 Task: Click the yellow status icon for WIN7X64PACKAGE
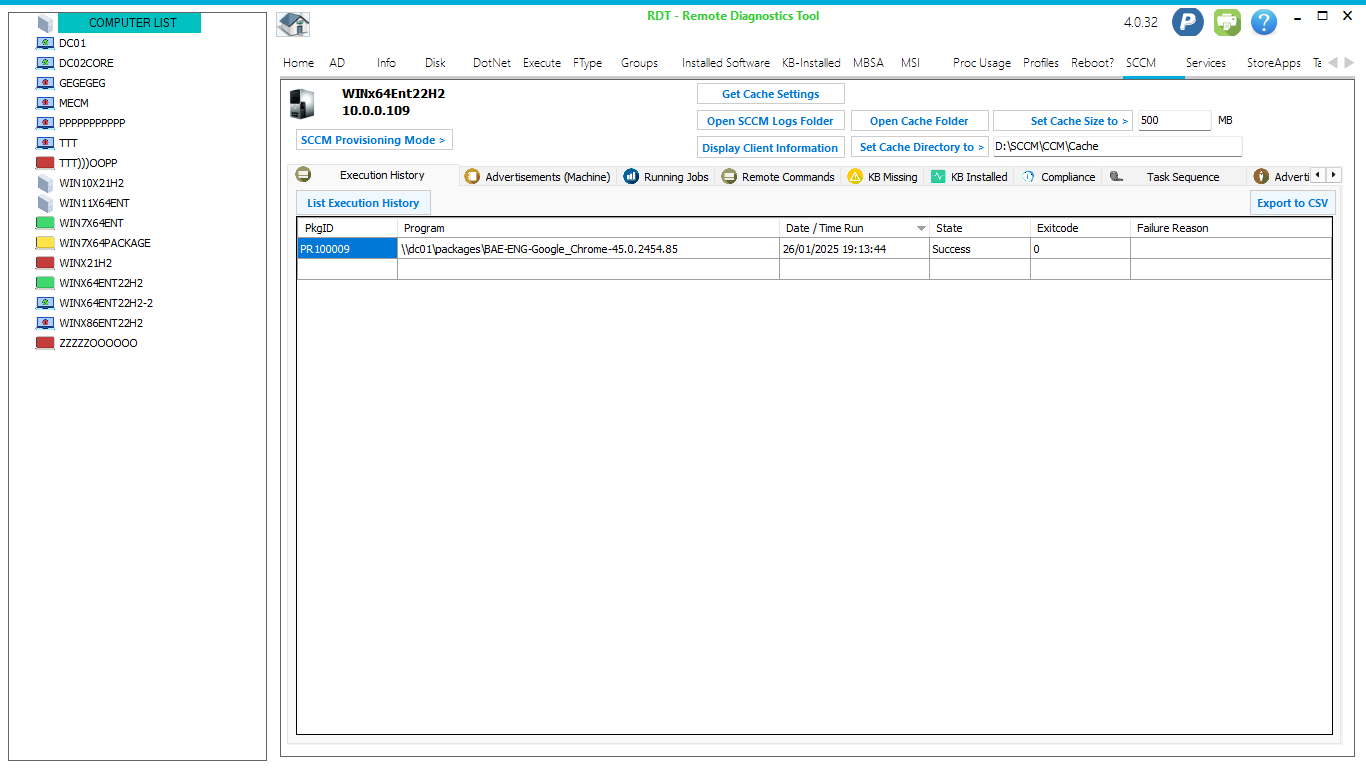(45, 243)
